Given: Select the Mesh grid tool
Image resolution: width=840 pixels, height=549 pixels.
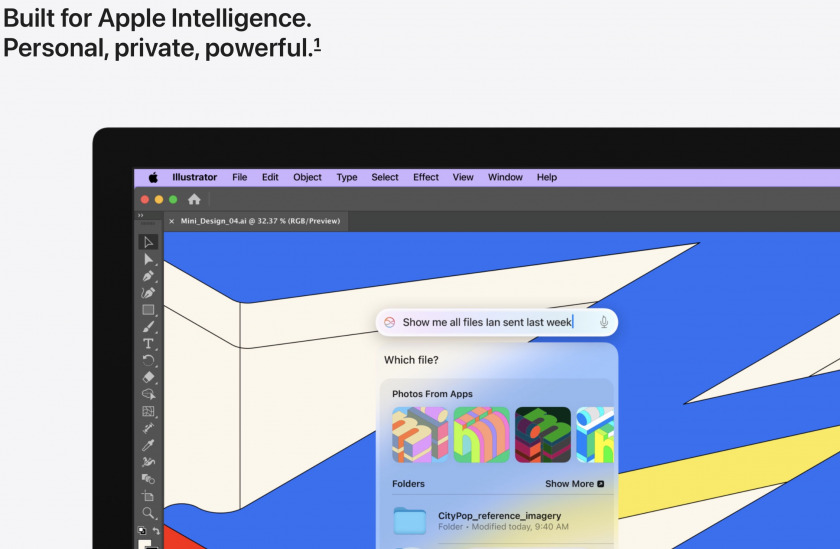Looking at the screenshot, I should (148, 411).
